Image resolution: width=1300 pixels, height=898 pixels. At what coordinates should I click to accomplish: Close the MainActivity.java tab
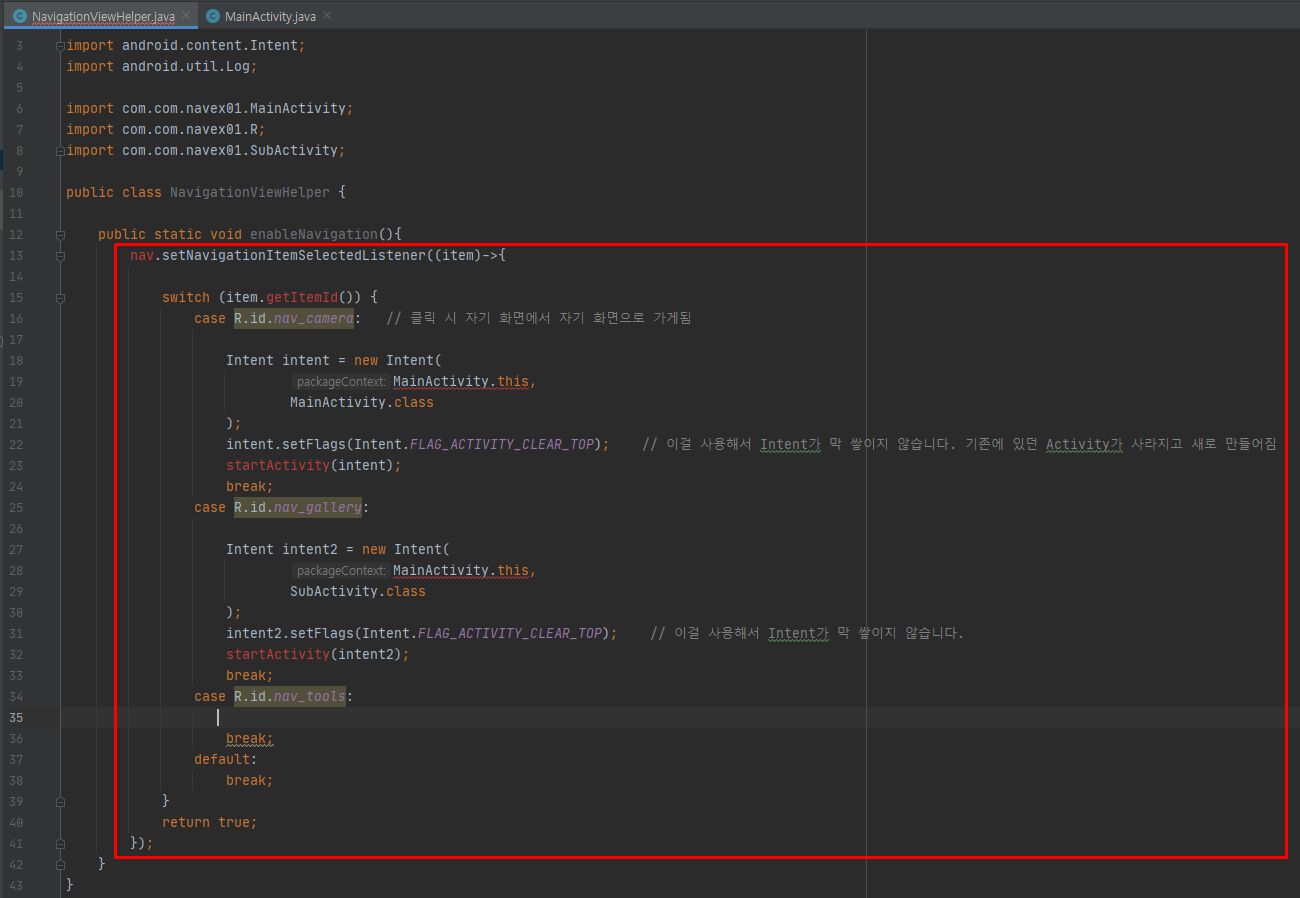click(x=327, y=16)
